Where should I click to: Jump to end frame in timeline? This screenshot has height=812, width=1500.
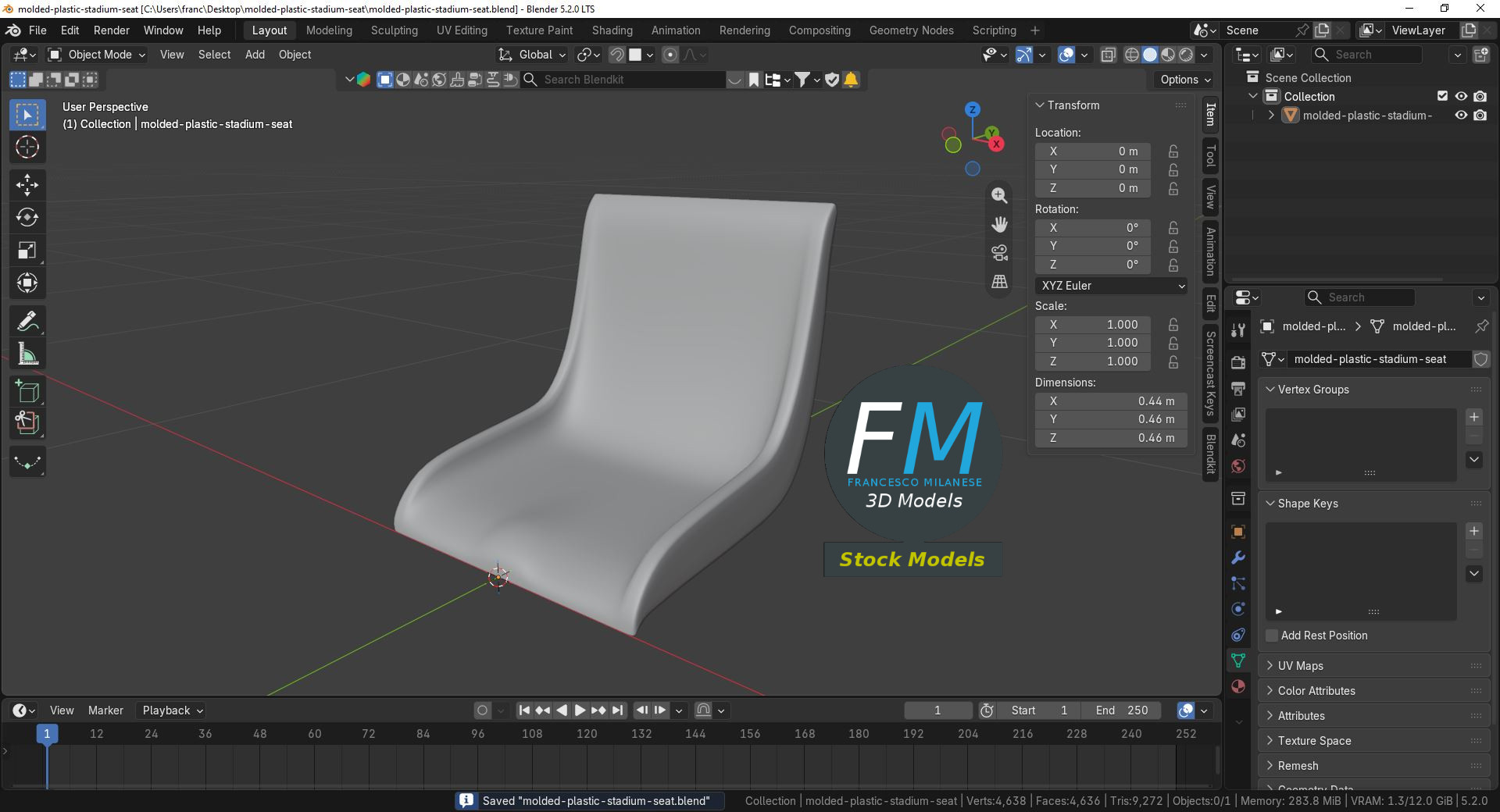(x=618, y=710)
